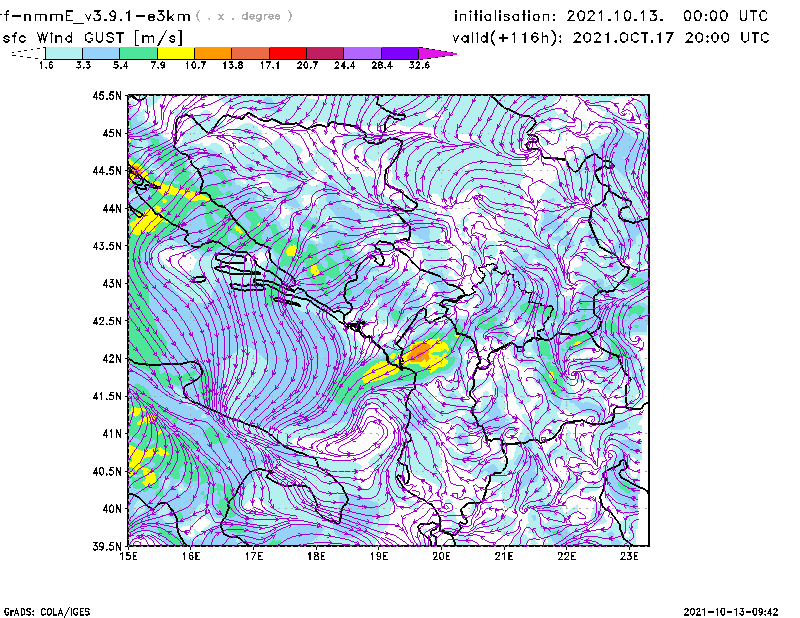
Task: Click the legend value 20.7
Action: 307,65
